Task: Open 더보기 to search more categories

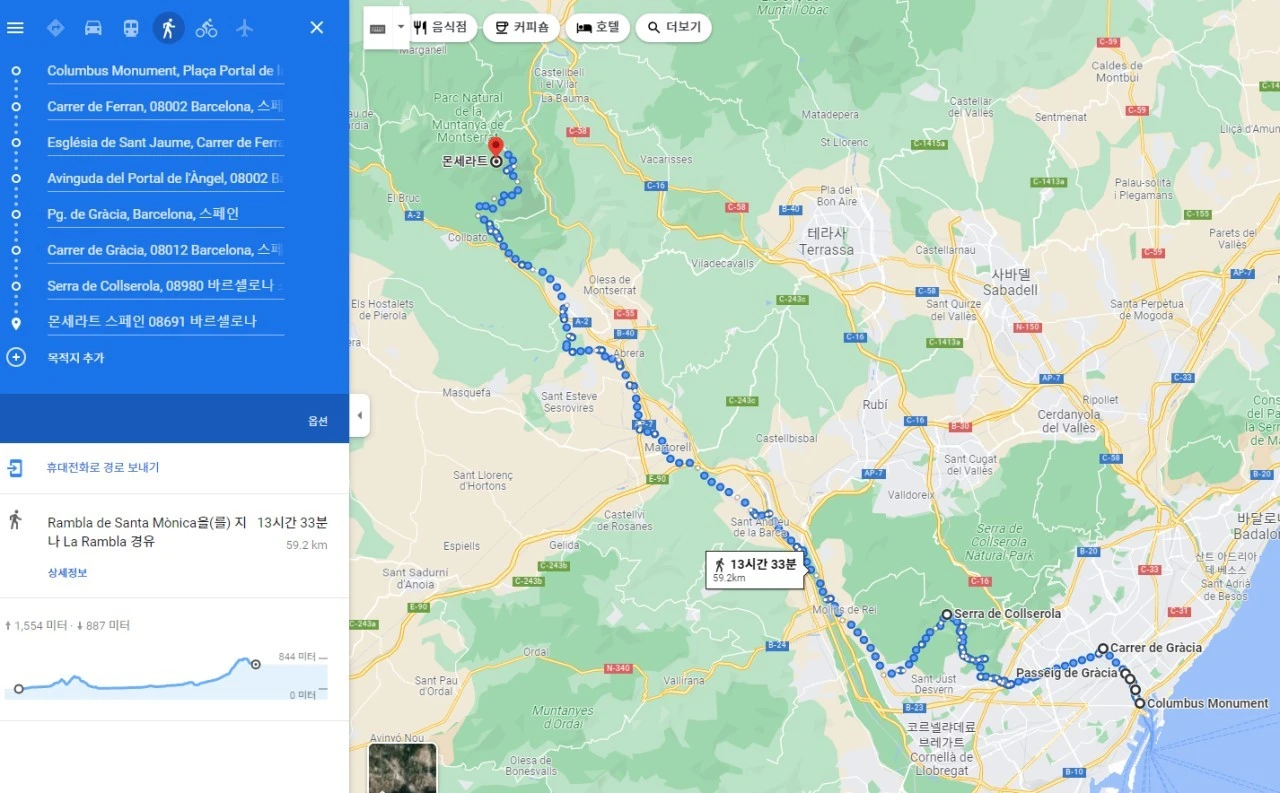Action: tap(674, 28)
